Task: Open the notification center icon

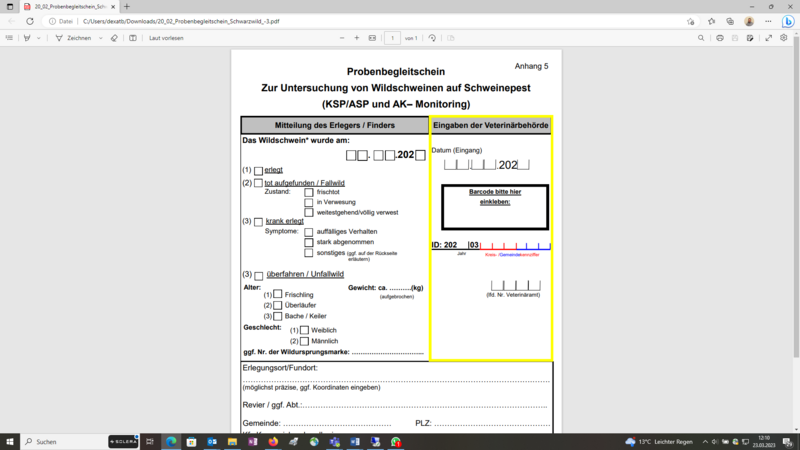Action: pyautogui.click(x=788, y=442)
